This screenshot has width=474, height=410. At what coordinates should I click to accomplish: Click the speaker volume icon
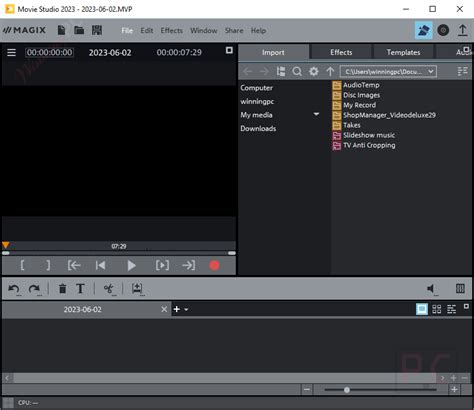[431, 289]
